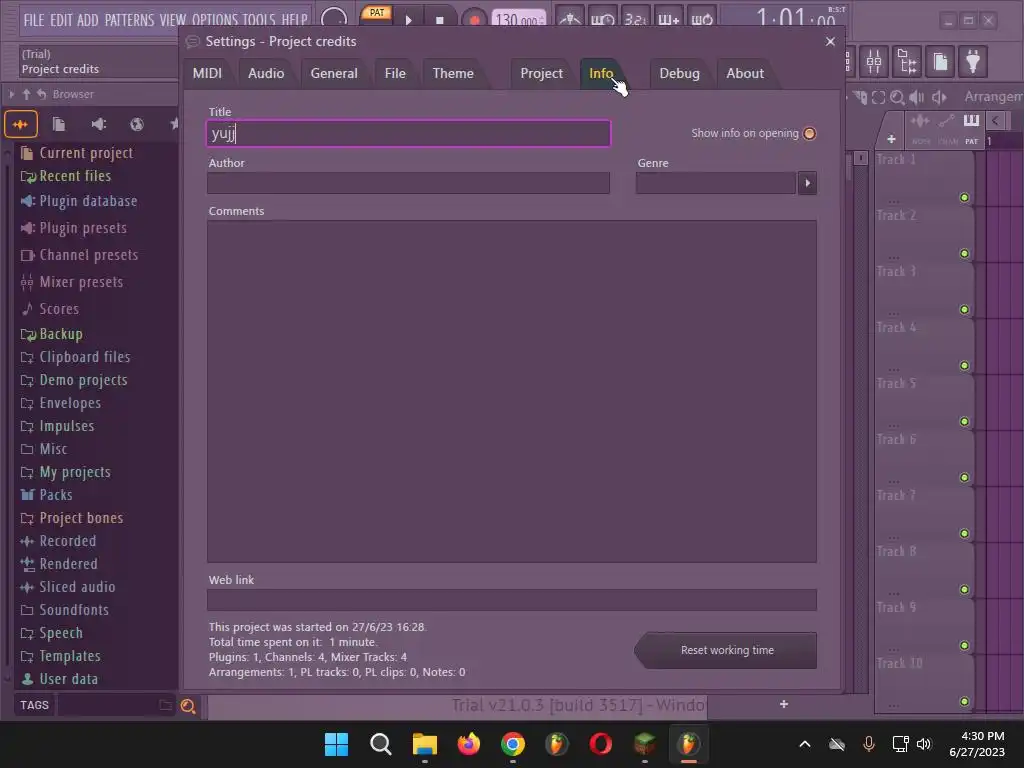Open the OPTIONS menu
This screenshot has height=768, width=1024.
tap(215, 20)
